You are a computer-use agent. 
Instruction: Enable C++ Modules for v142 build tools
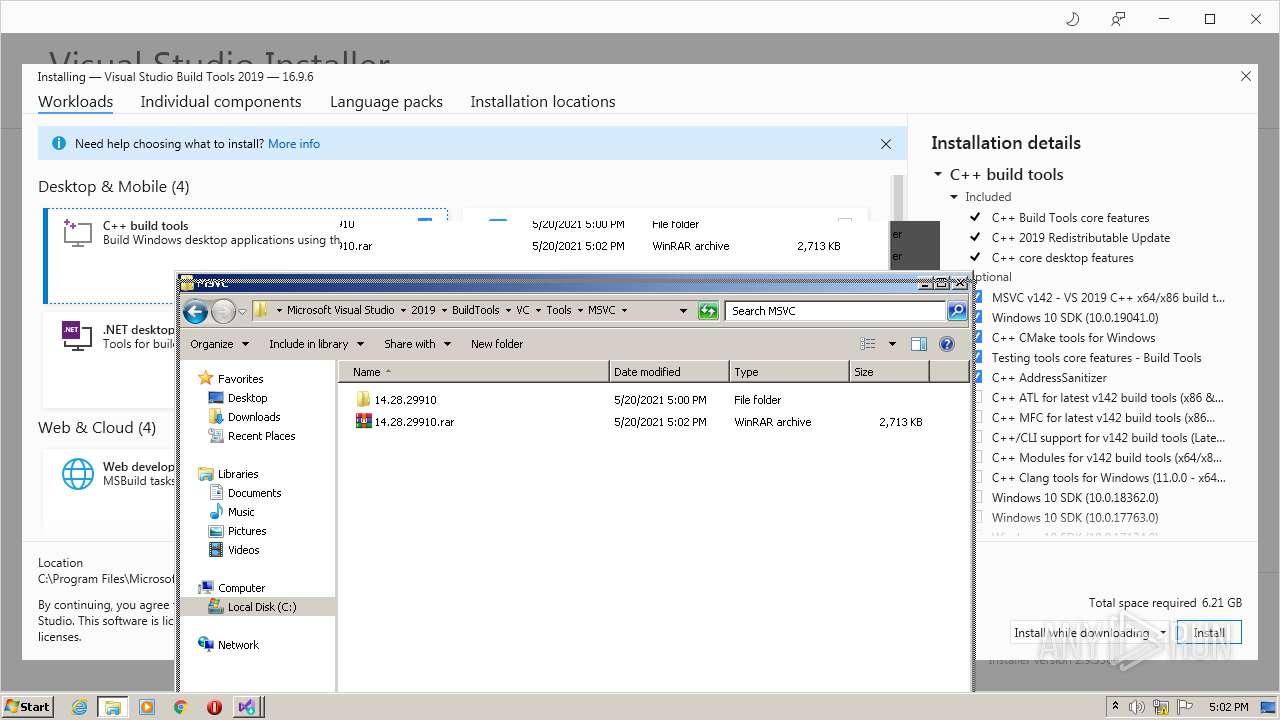pos(978,458)
